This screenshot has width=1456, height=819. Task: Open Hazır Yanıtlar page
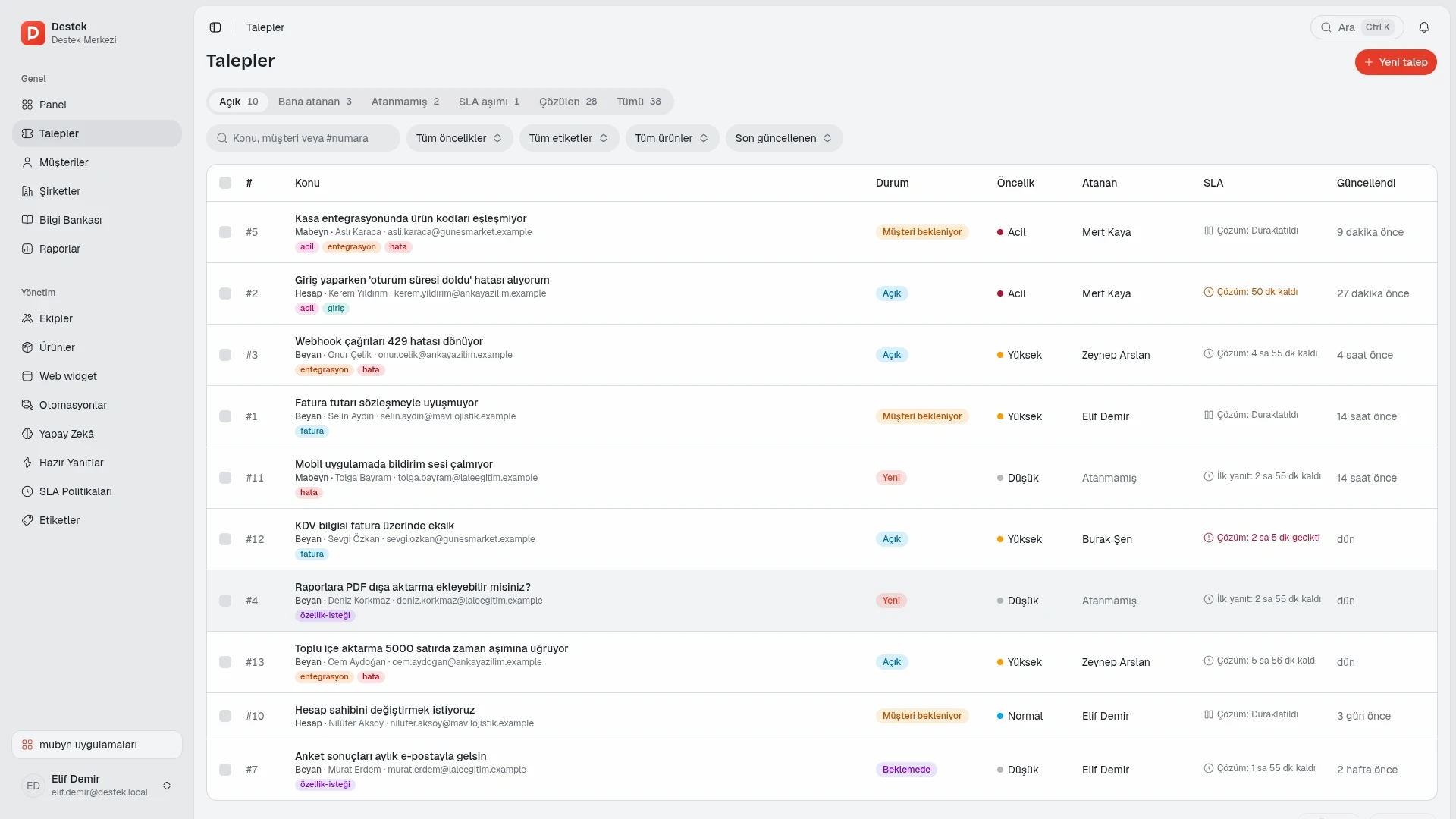coord(97,463)
